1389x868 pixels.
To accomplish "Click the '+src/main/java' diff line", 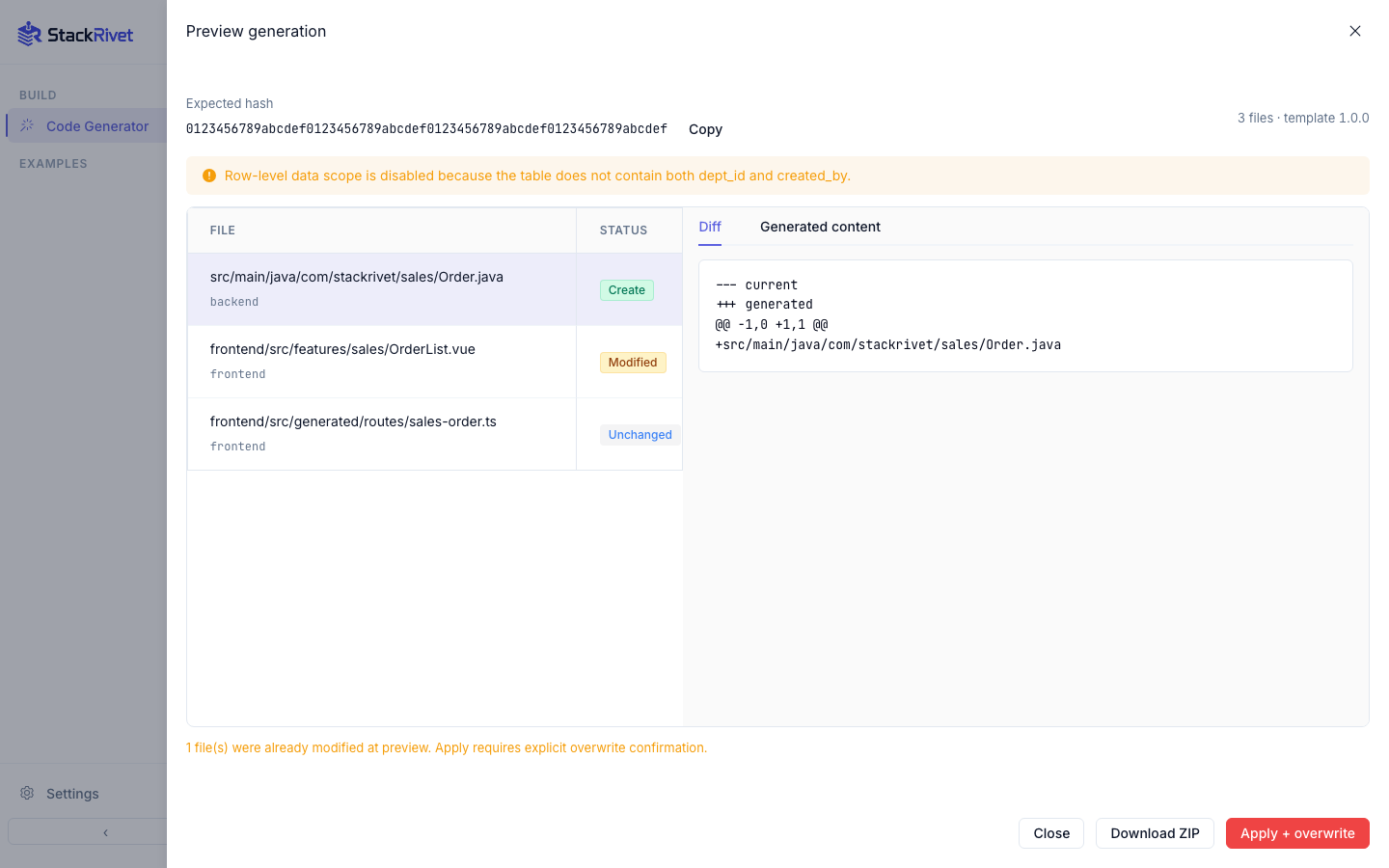I will 888,344.
